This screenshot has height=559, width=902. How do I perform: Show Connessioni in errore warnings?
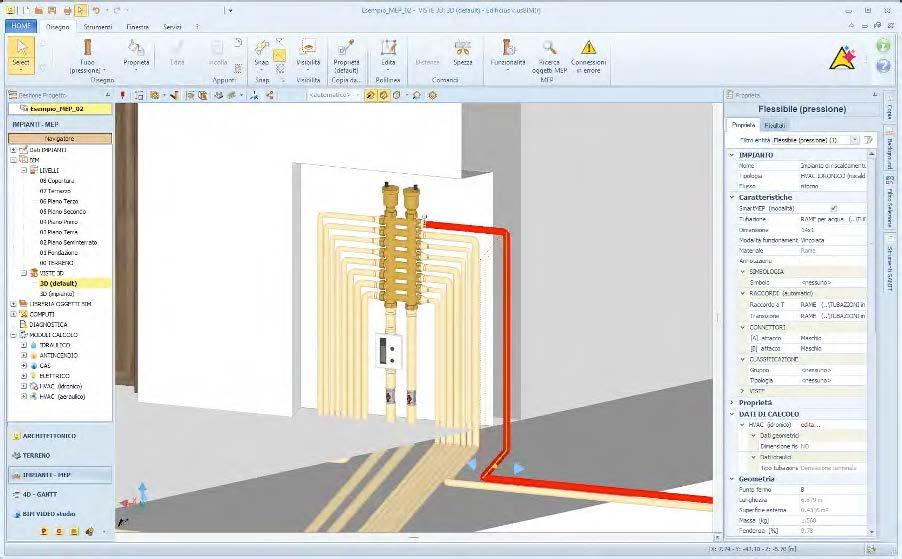[x=588, y=56]
